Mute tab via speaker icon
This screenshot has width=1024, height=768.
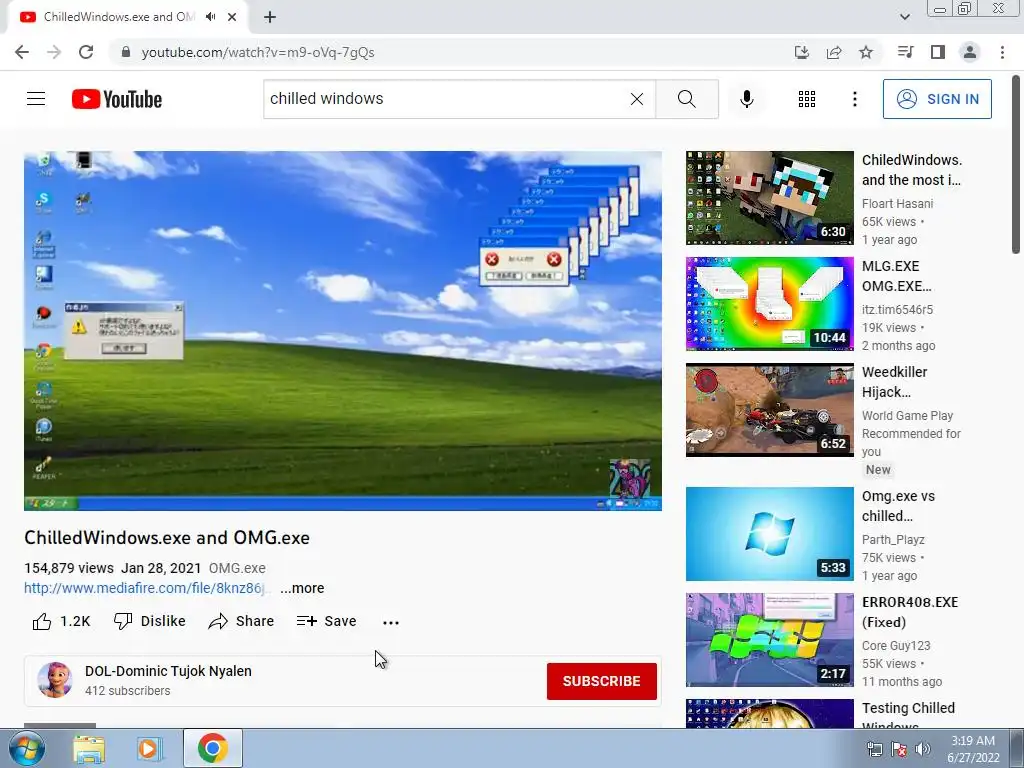click(x=210, y=16)
